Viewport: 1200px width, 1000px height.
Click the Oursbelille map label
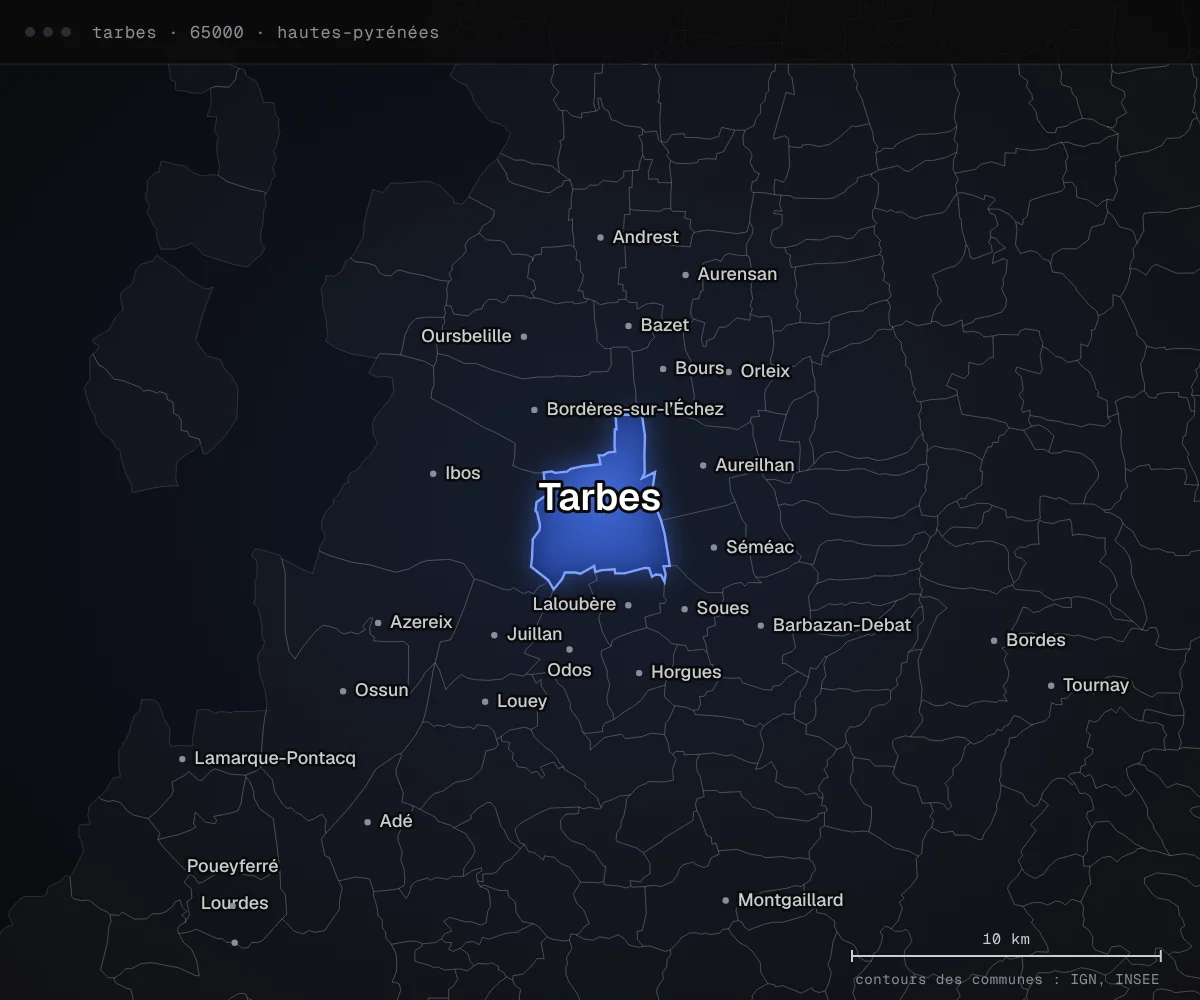click(x=466, y=336)
